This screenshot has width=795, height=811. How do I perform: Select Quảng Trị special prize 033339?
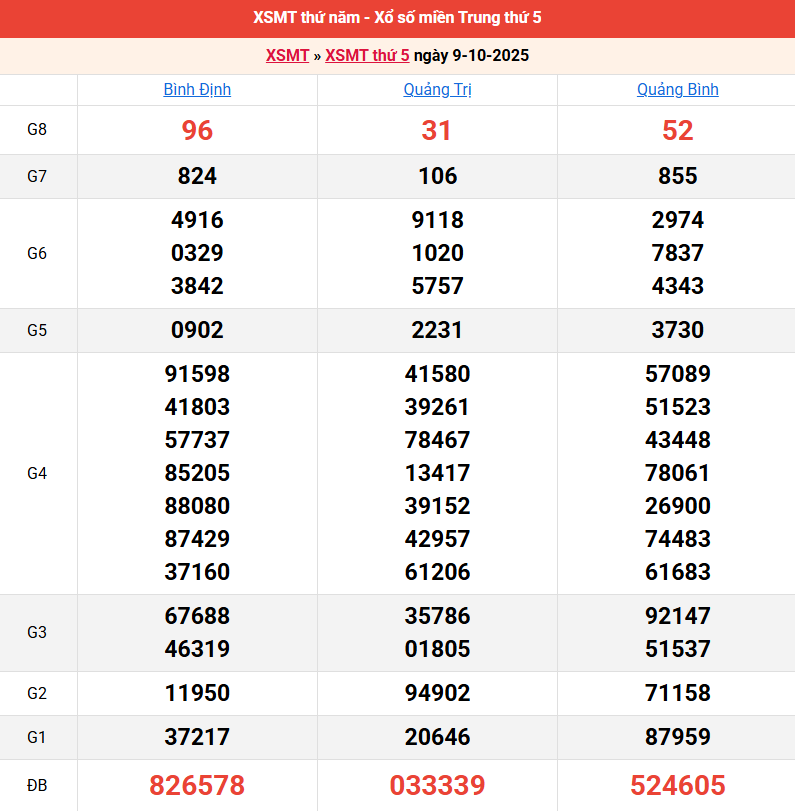tap(437, 786)
